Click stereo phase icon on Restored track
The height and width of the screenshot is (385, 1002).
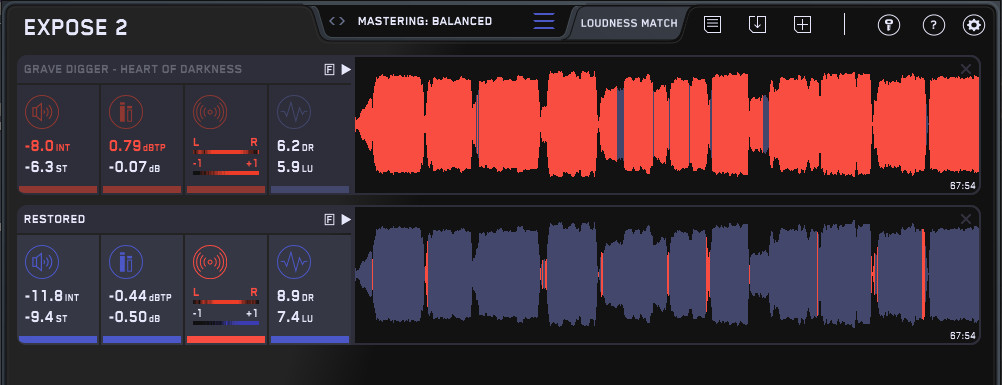coord(210,262)
